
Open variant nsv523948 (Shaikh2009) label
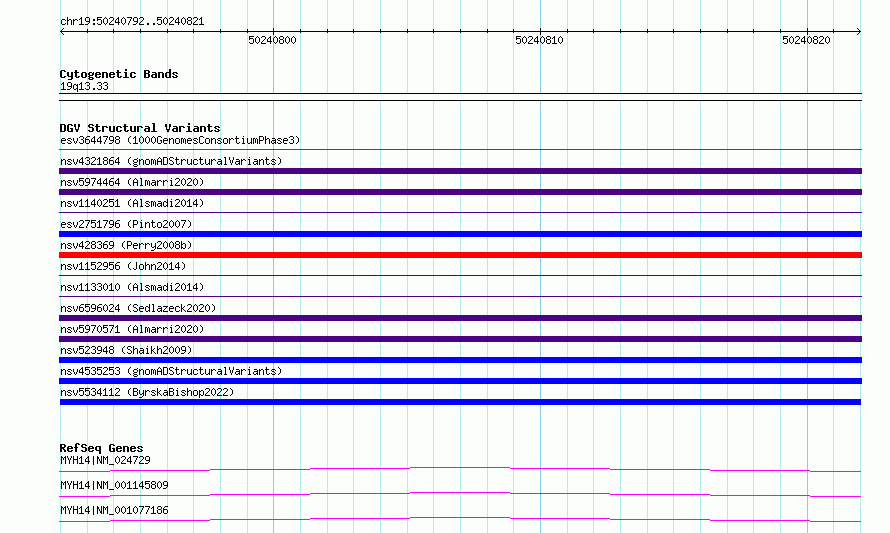coord(126,350)
